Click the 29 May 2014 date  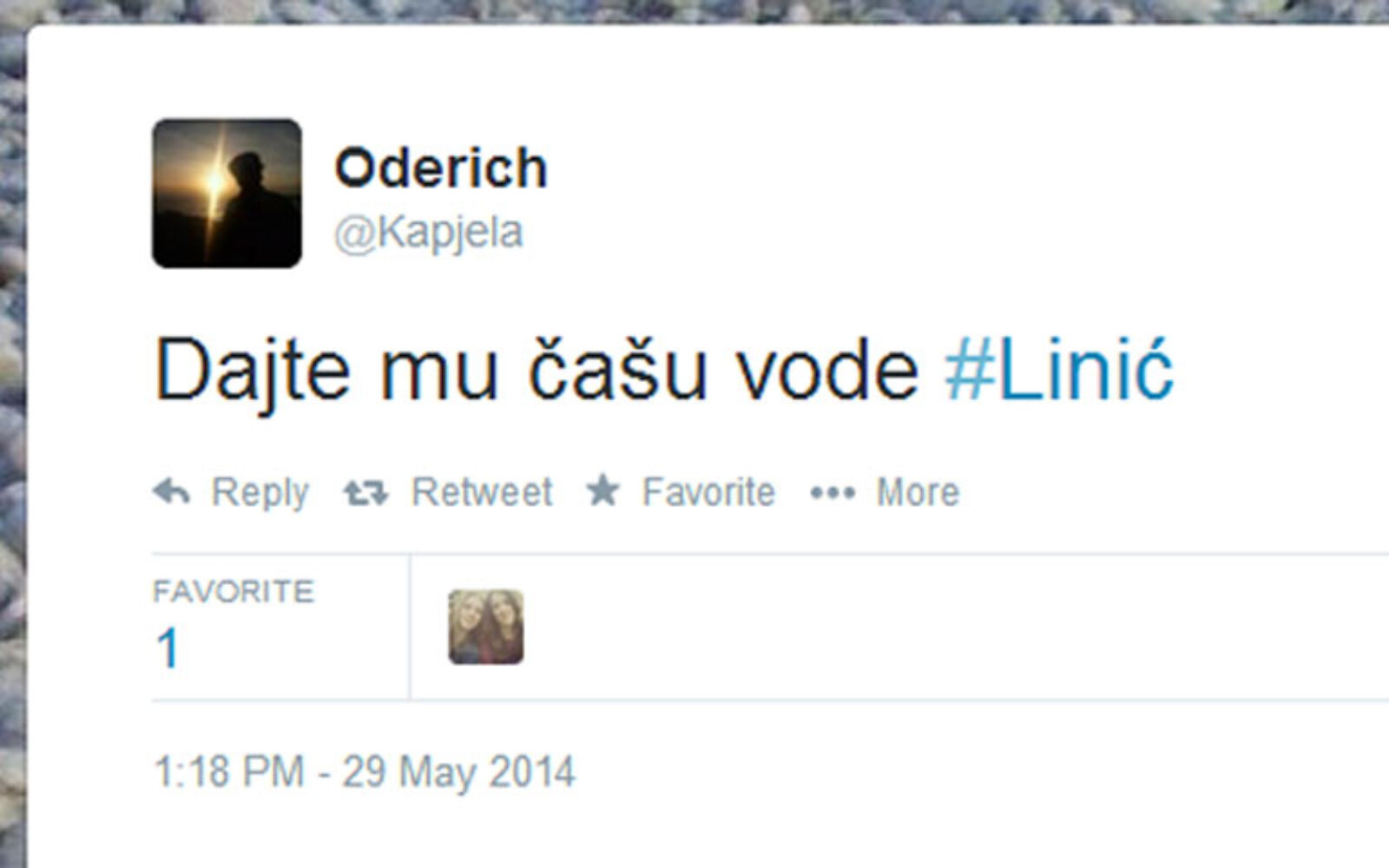pyautogui.click(x=458, y=773)
